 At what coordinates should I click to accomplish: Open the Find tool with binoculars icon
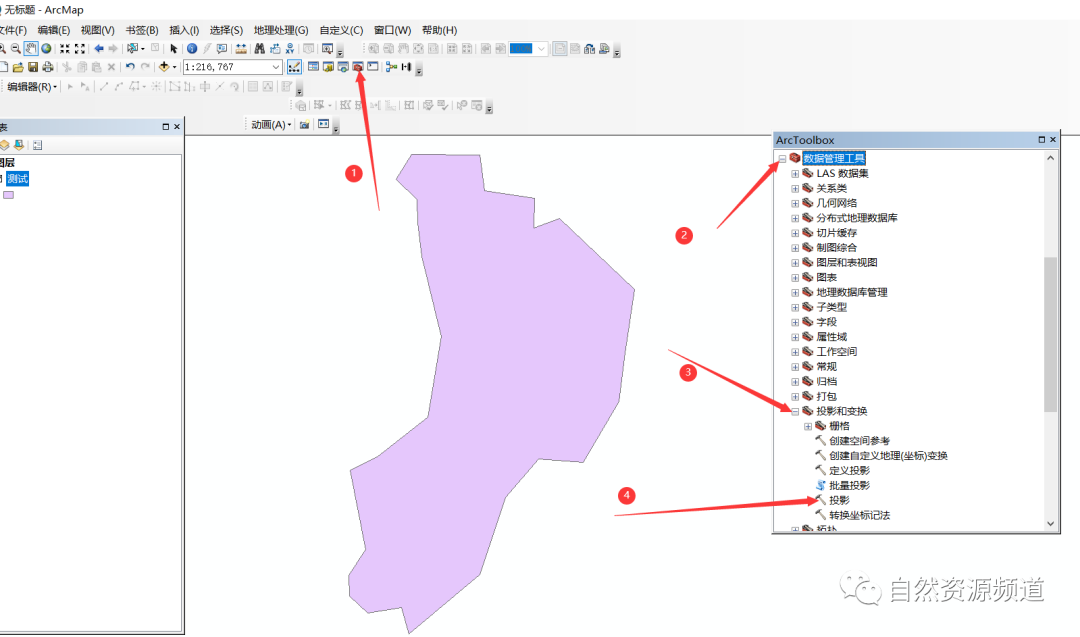(260, 47)
